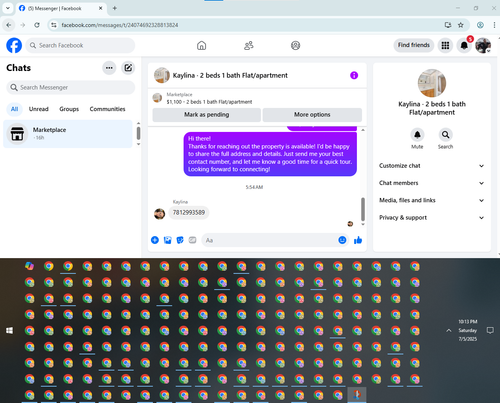This screenshot has height=403, width=500.
Task: Expand Media, files and links section
Action: [x=432, y=200]
